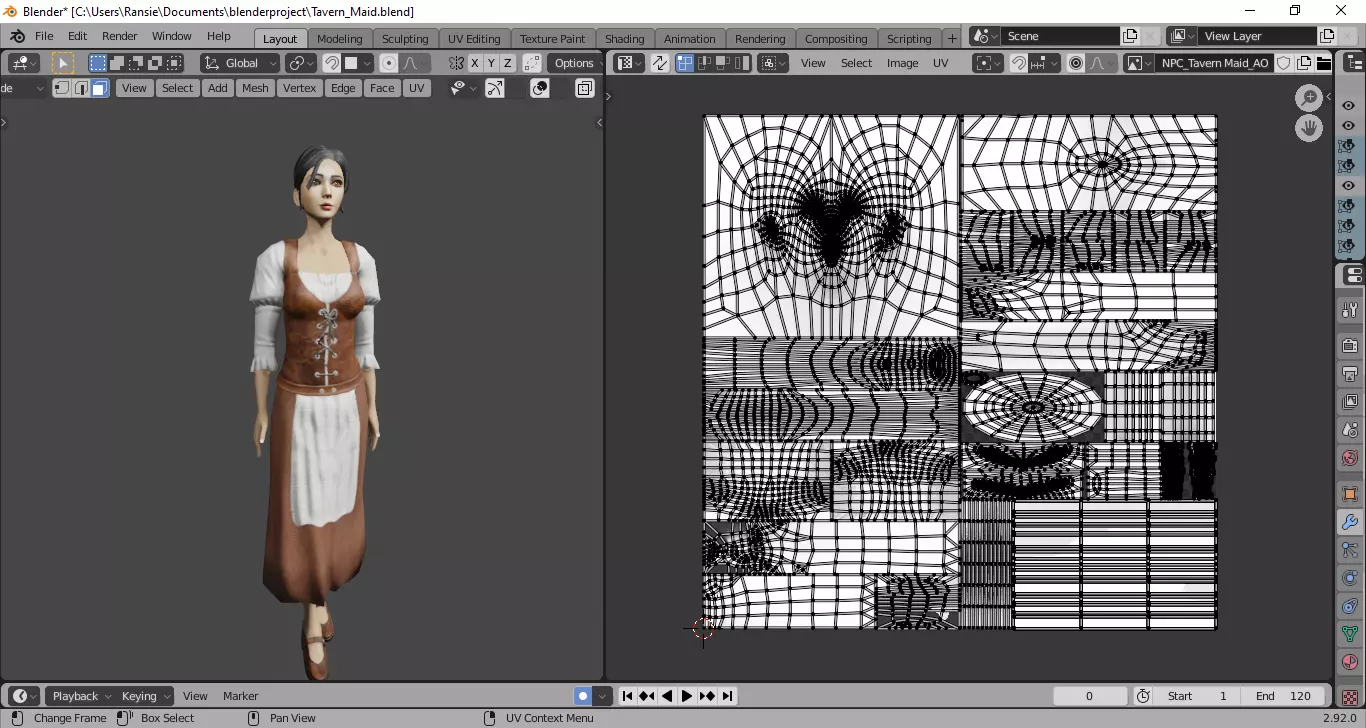This screenshot has height=728, width=1366.
Task: Open the Face menu
Action: [x=382, y=88]
